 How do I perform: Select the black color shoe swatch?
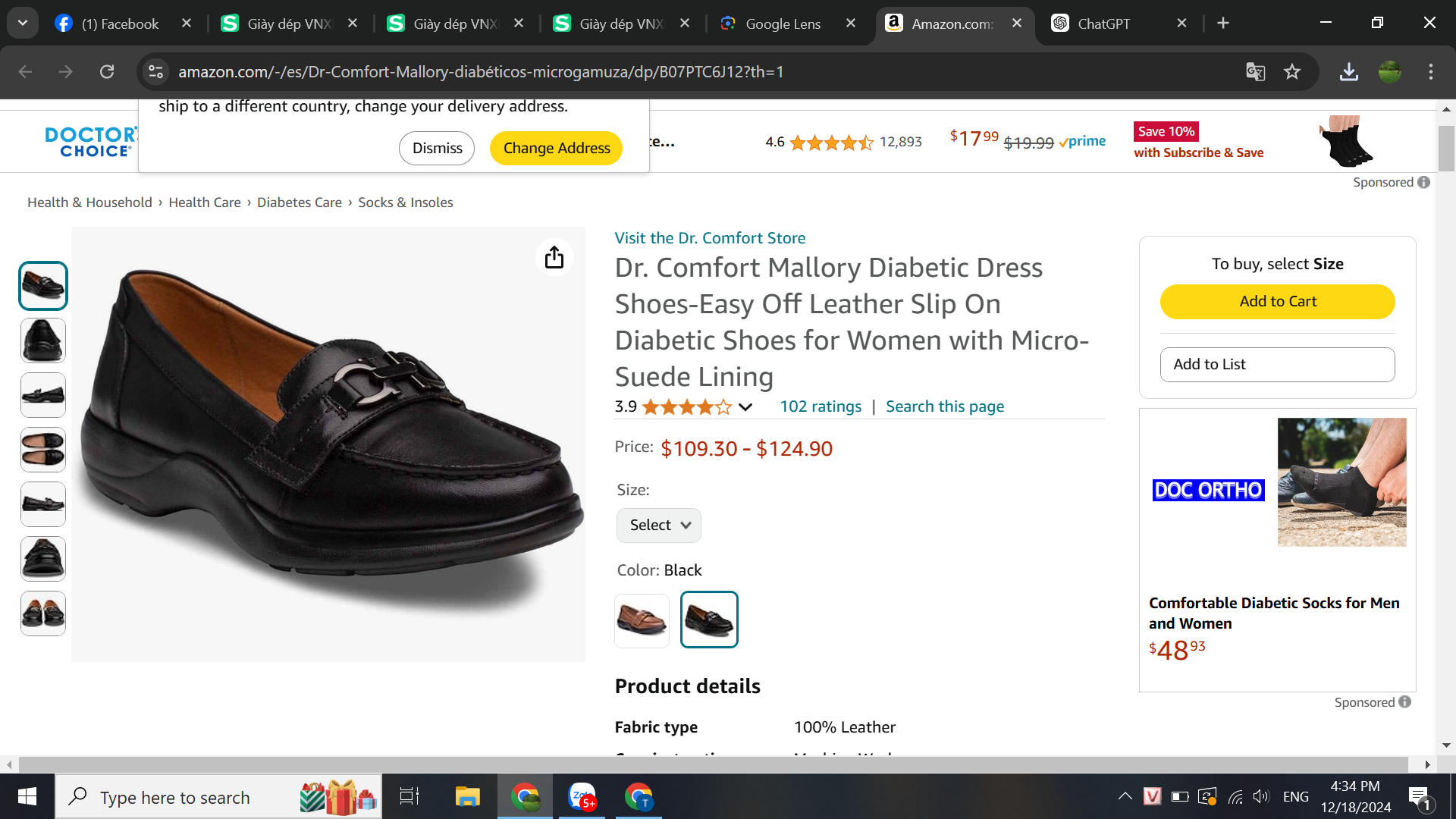pyautogui.click(x=709, y=620)
